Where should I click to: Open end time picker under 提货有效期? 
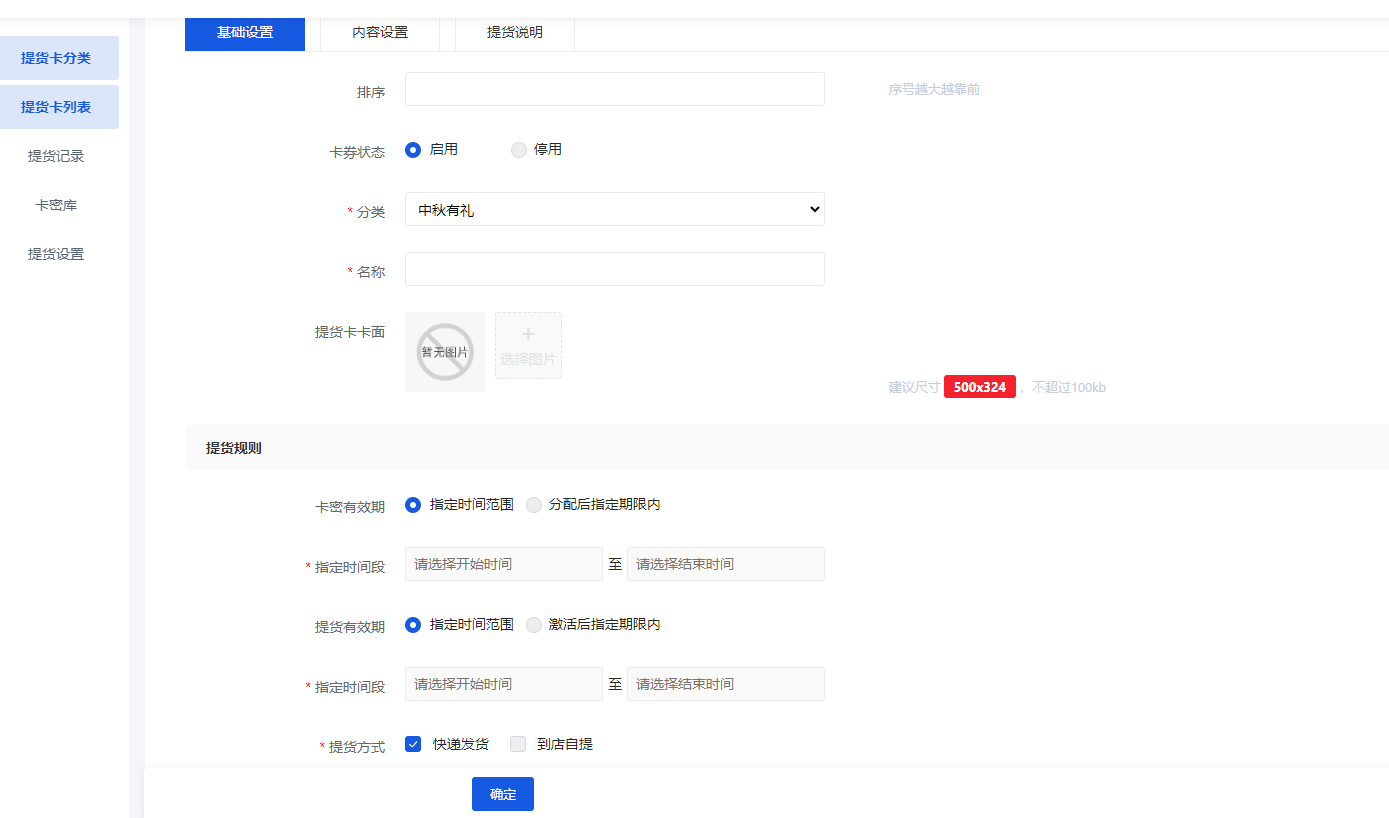[x=725, y=684]
